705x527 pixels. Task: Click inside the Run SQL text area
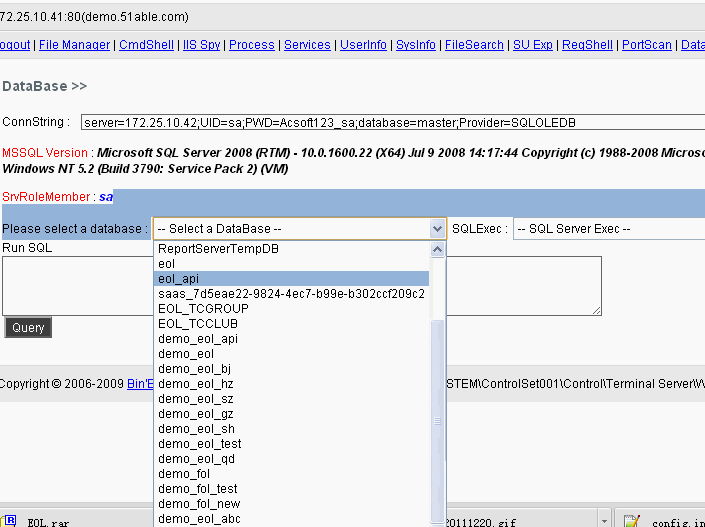[x=302, y=286]
